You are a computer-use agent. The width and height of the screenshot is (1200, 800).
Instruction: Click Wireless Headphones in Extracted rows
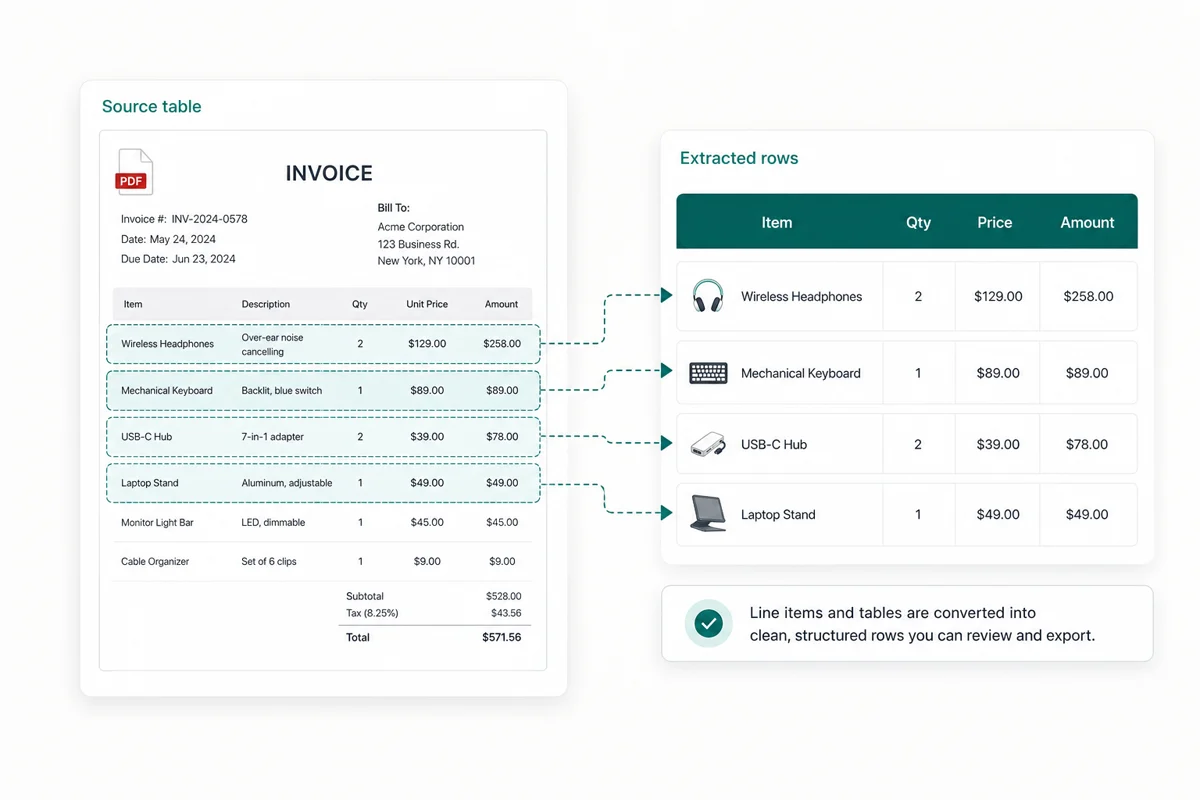[x=801, y=296]
